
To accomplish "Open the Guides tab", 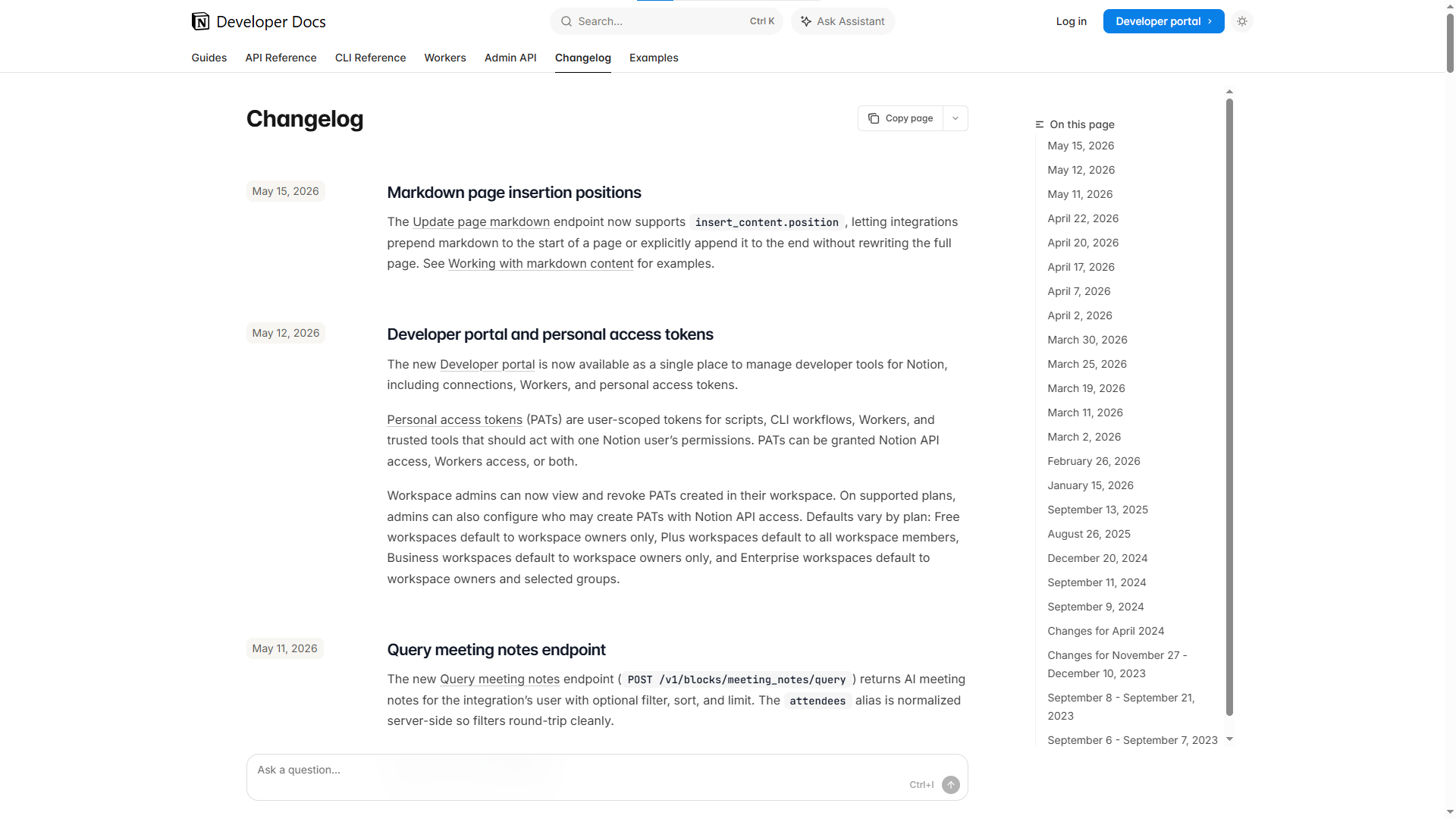I will [x=209, y=58].
